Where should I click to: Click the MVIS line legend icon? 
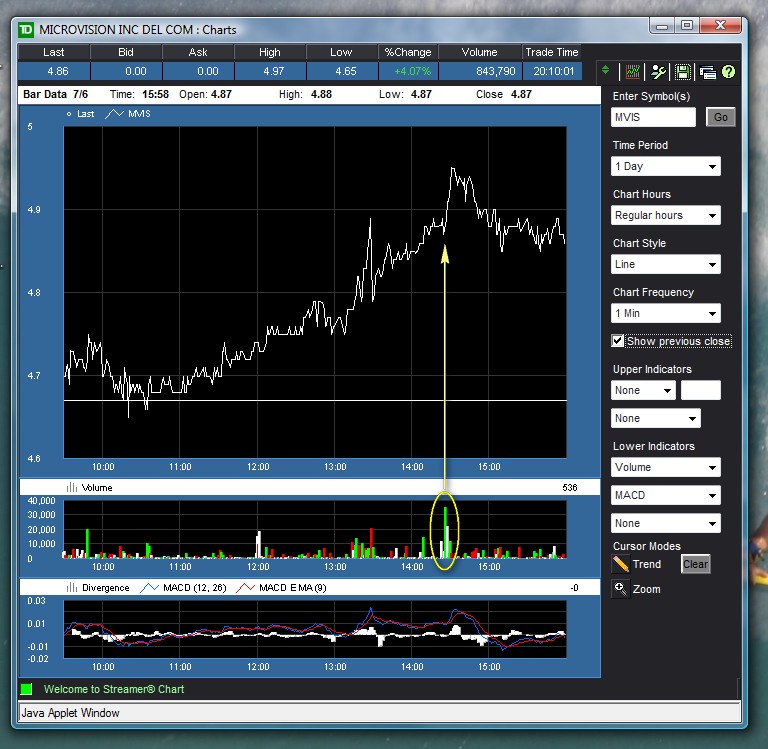[114, 114]
